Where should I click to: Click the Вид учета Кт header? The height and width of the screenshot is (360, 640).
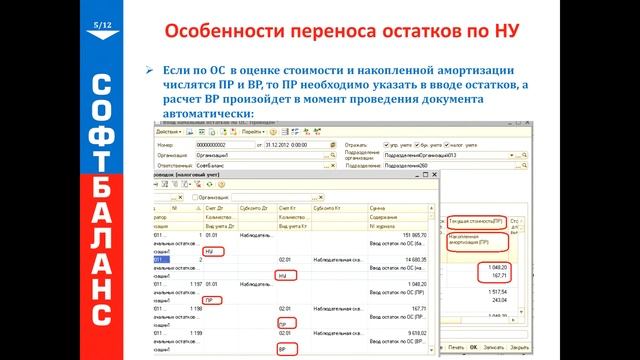click(x=294, y=226)
